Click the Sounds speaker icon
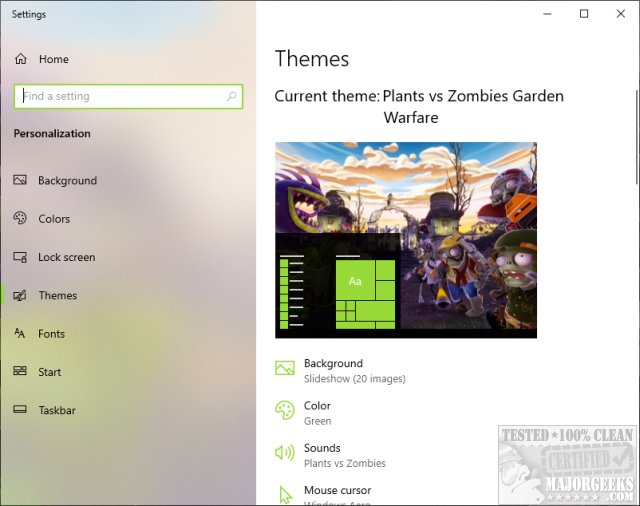The height and width of the screenshot is (506, 640). (x=285, y=453)
